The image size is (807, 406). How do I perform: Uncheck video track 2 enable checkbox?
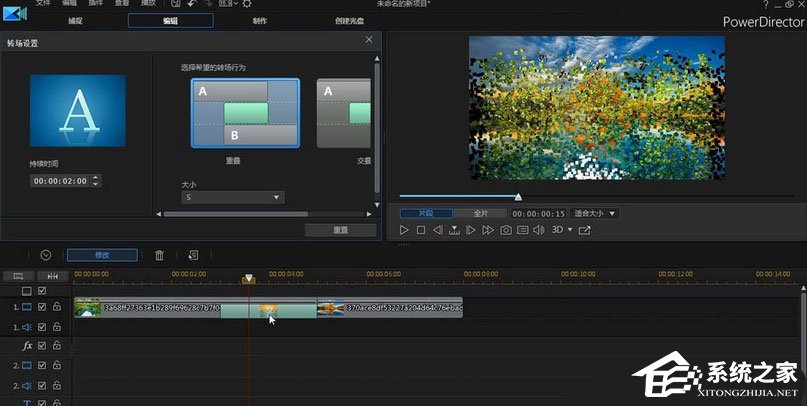coord(42,365)
